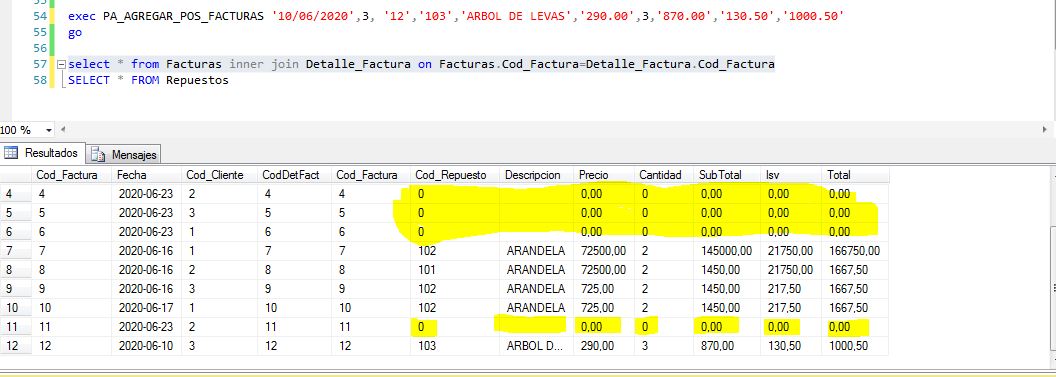1056x377 pixels.
Task: Click the exec PA_AGREGAR_POS_FACTURAS code line
Action: 456,16
